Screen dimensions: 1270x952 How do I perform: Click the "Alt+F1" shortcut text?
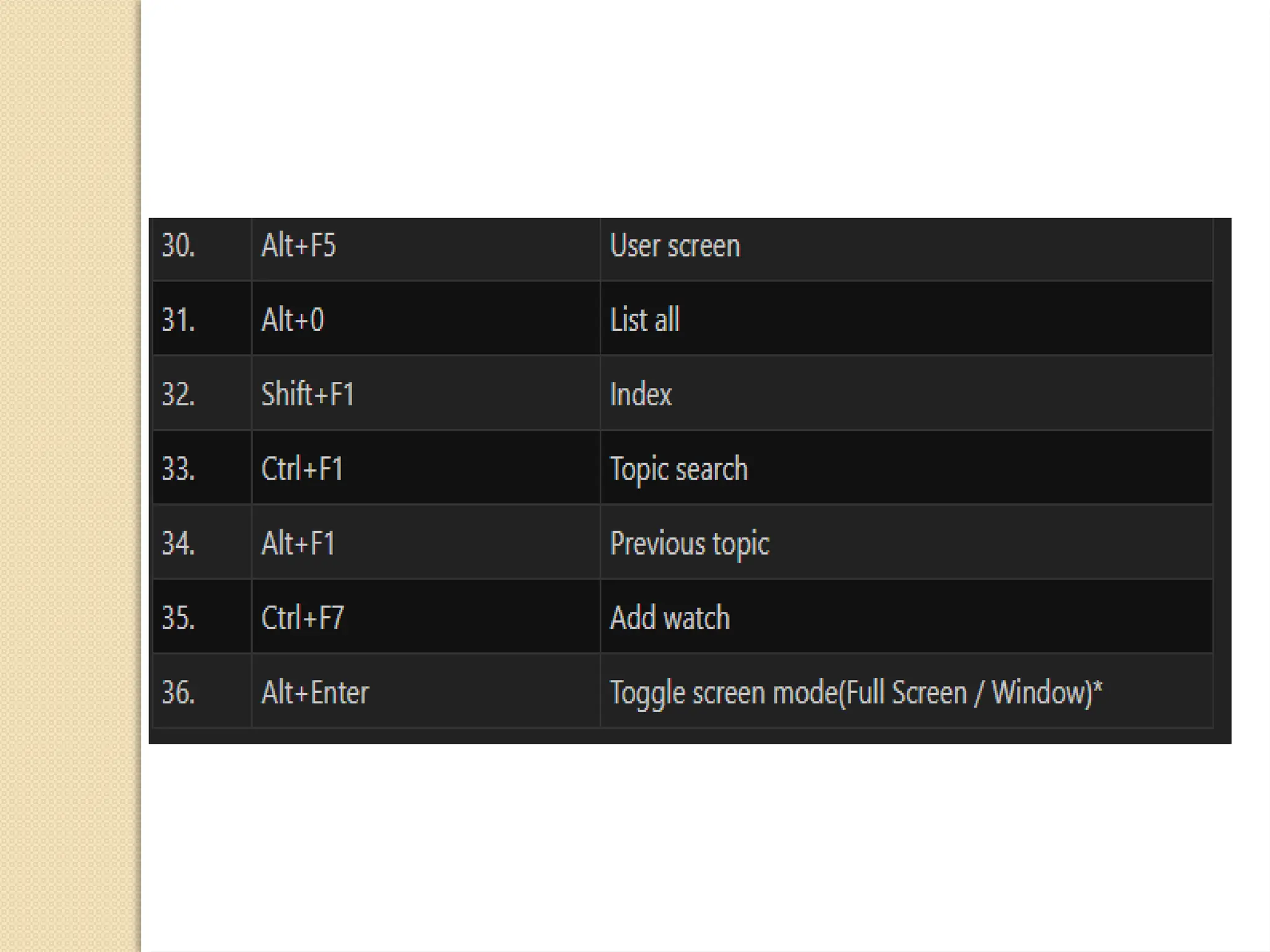point(298,544)
